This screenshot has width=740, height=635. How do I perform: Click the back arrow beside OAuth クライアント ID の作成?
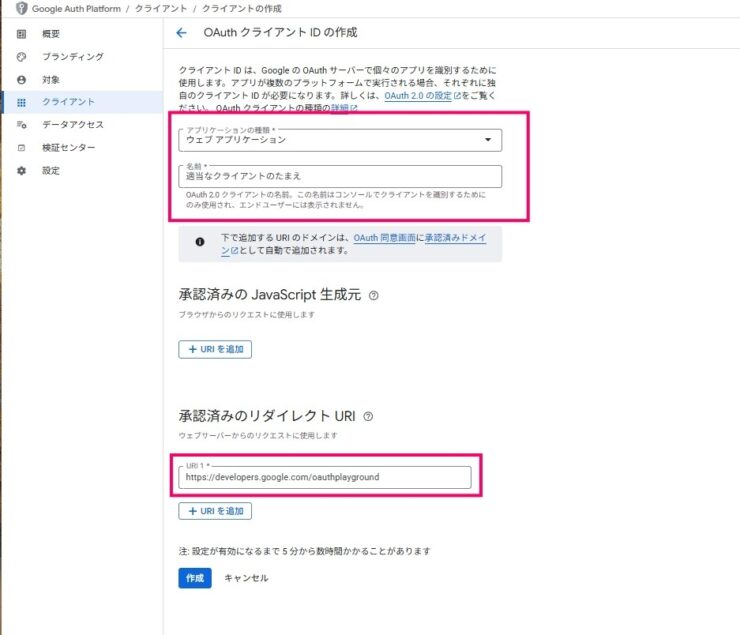point(181,33)
